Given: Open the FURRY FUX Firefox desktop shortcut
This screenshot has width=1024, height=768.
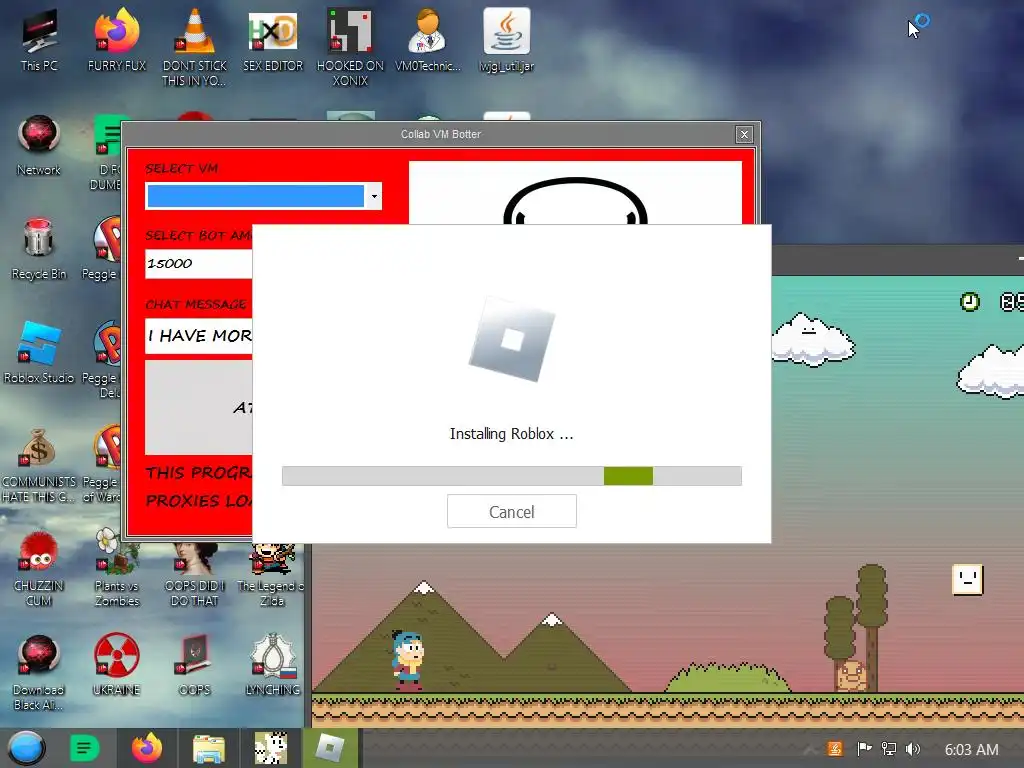Looking at the screenshot, I should pyautogui.click(x=117, y=40).
